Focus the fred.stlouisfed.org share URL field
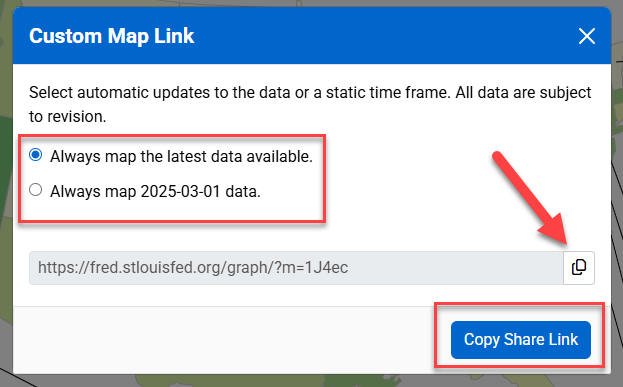The height and width of the screenshot is (387, 623). [296, 267]
